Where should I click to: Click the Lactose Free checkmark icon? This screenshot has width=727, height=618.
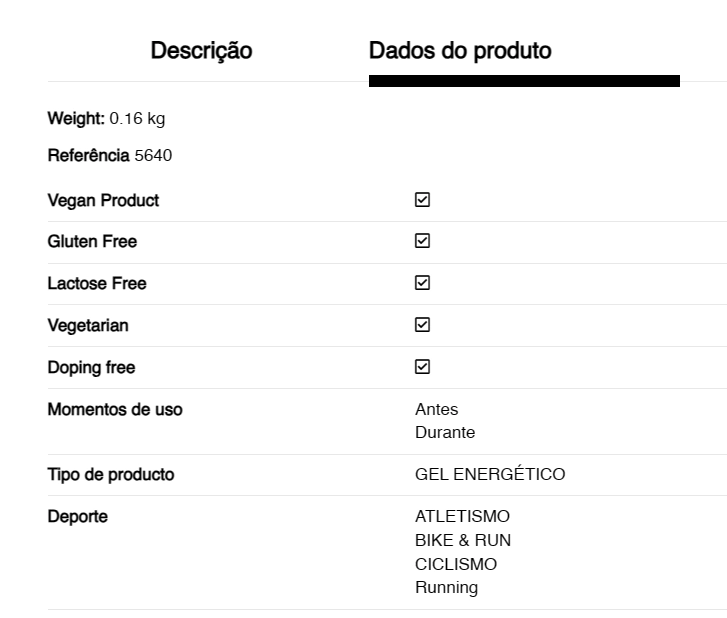click(x=422, y=283)
